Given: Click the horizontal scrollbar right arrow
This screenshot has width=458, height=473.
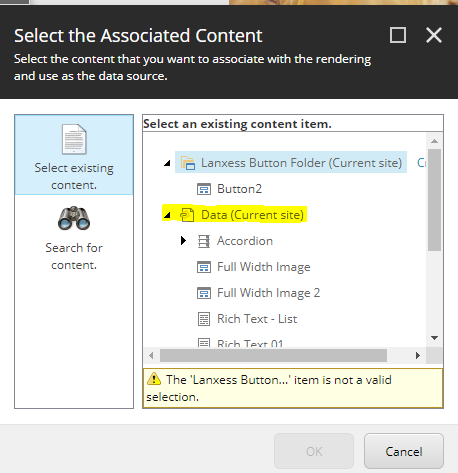Looking at the screenshot, I should tap(418, 355).
